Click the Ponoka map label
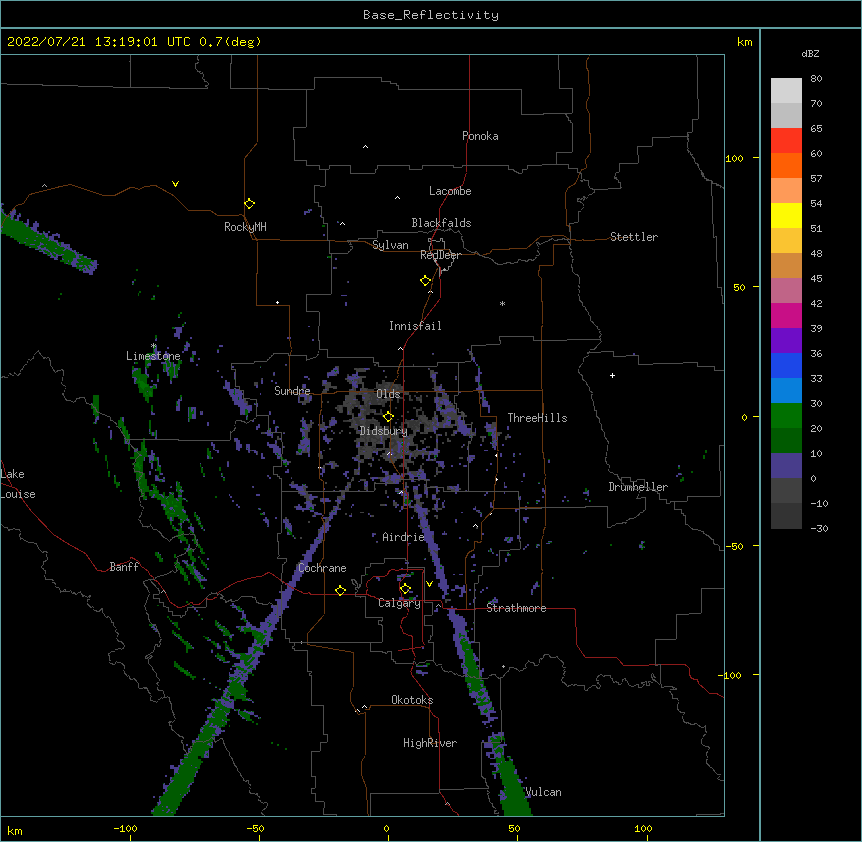This screenshot has height=842, width=862. [x=480, y=136]
